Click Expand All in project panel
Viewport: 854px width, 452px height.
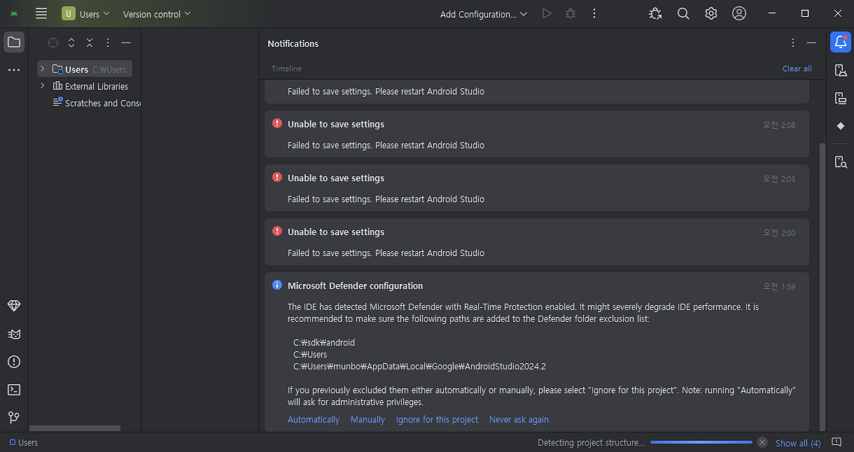(x=71, y=42)
